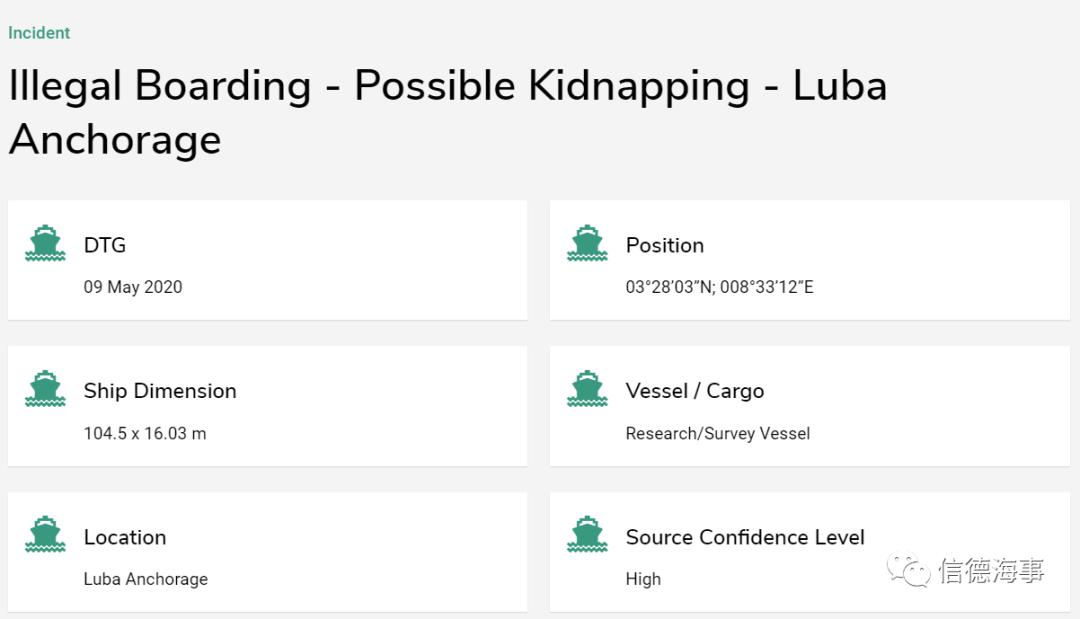Select the Vessel / Cargo heading
Screen dimensions: 1080x619
(695, 391)
